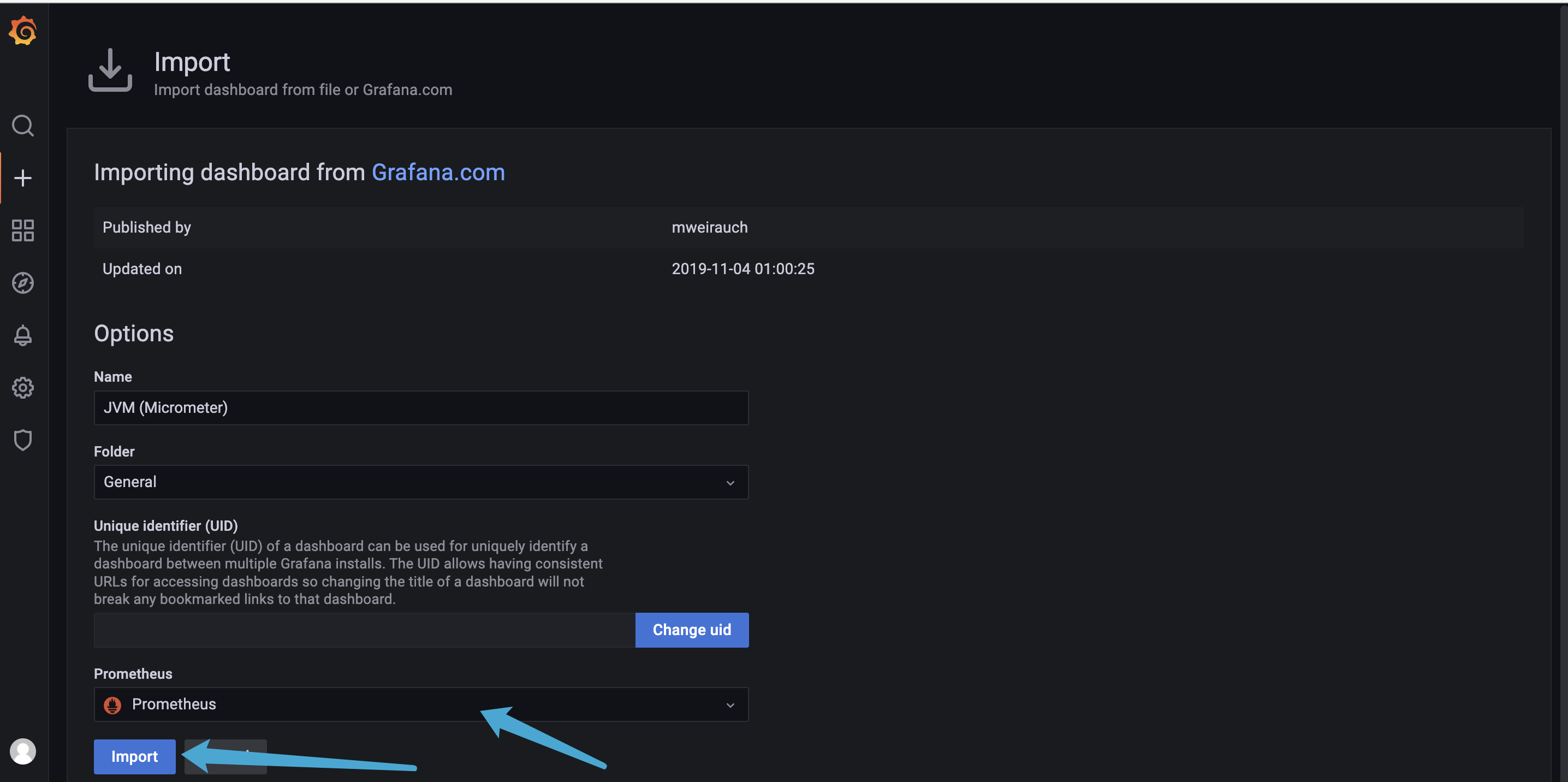Open the Server Admin shield icon

tap(23, 440)
